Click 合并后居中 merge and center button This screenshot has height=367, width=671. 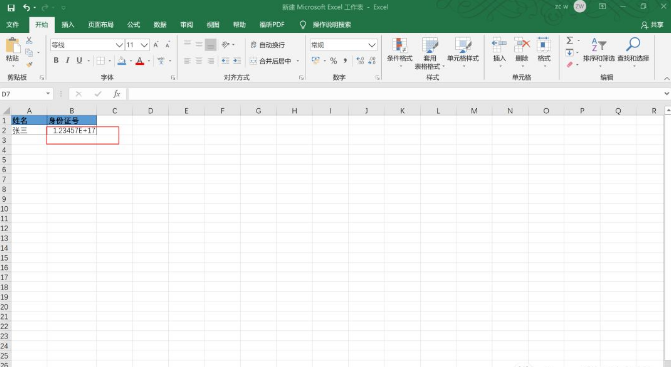tap(271, 61)
